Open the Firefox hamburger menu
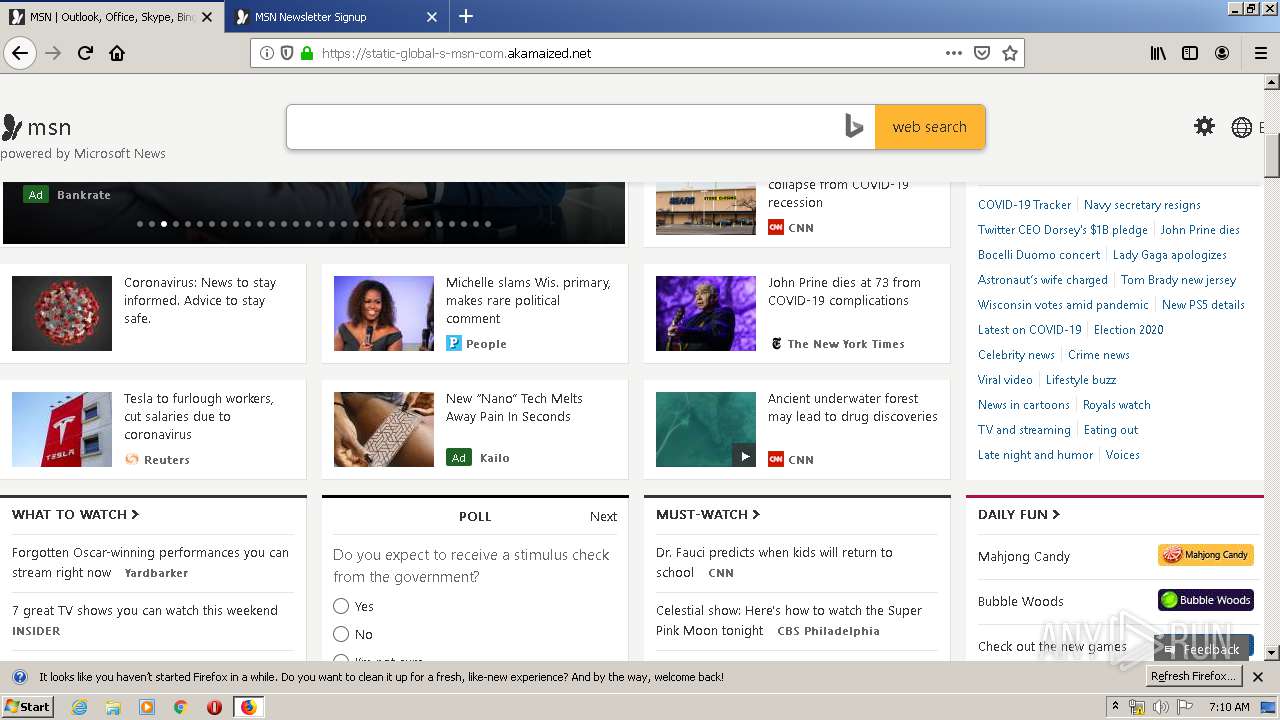 (1261, 53)
